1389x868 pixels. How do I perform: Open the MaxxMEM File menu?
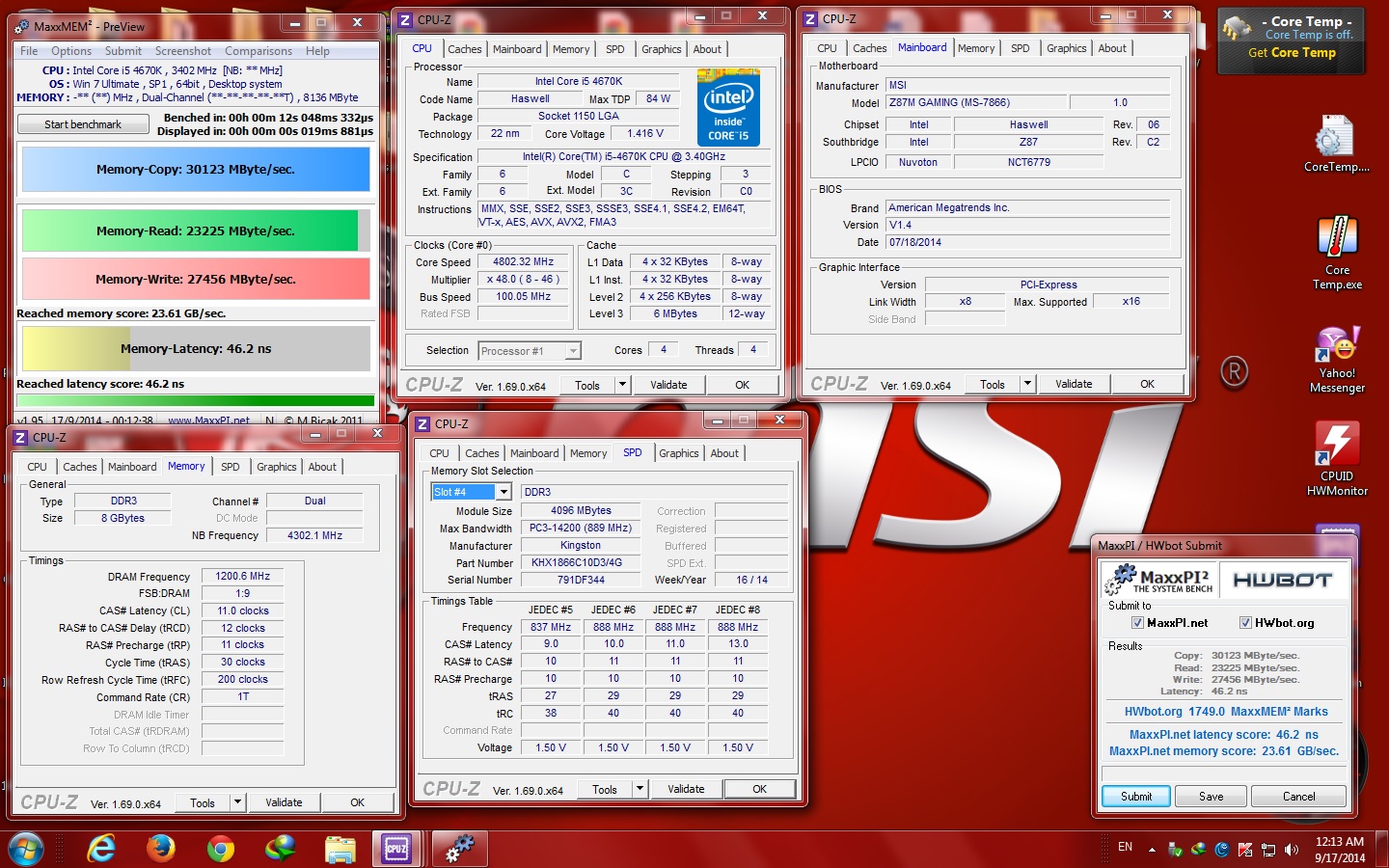coord(29,51)
